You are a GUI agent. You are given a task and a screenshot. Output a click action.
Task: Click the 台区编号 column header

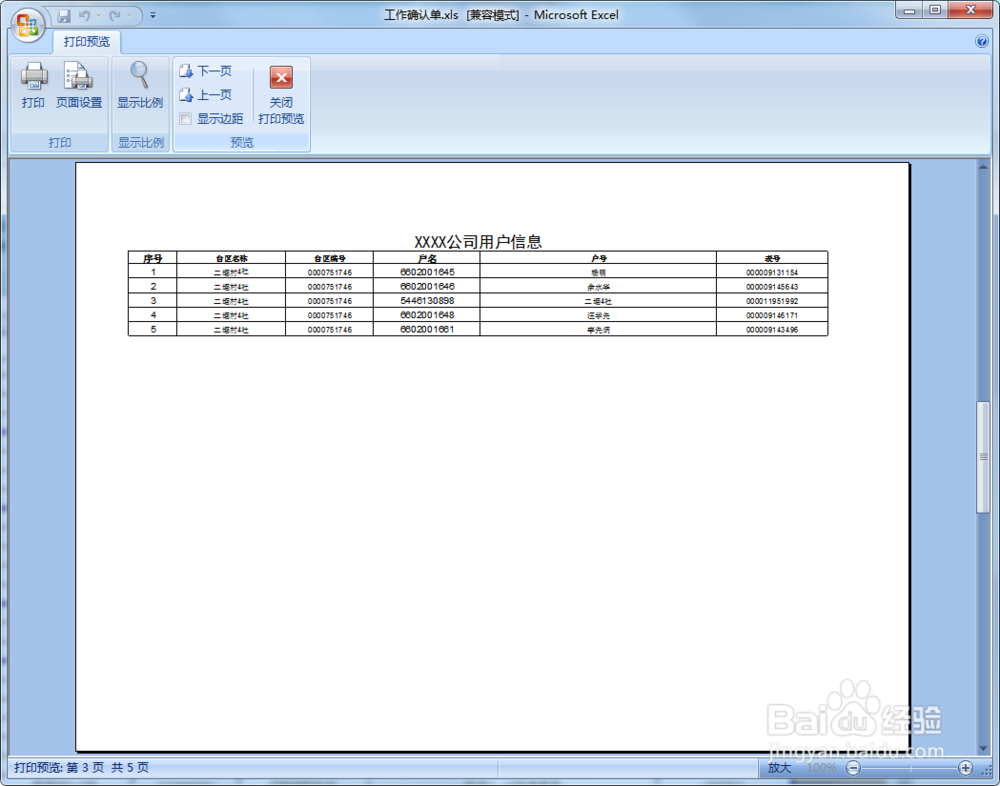pyautogui.click(x=330, y=258)
